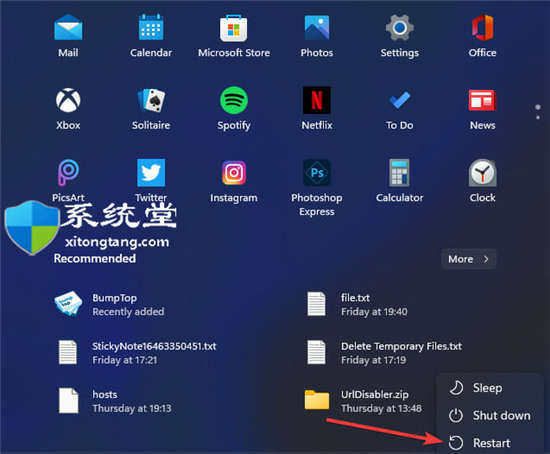Open Delete Temporary Files.txt

coord(384,353)
